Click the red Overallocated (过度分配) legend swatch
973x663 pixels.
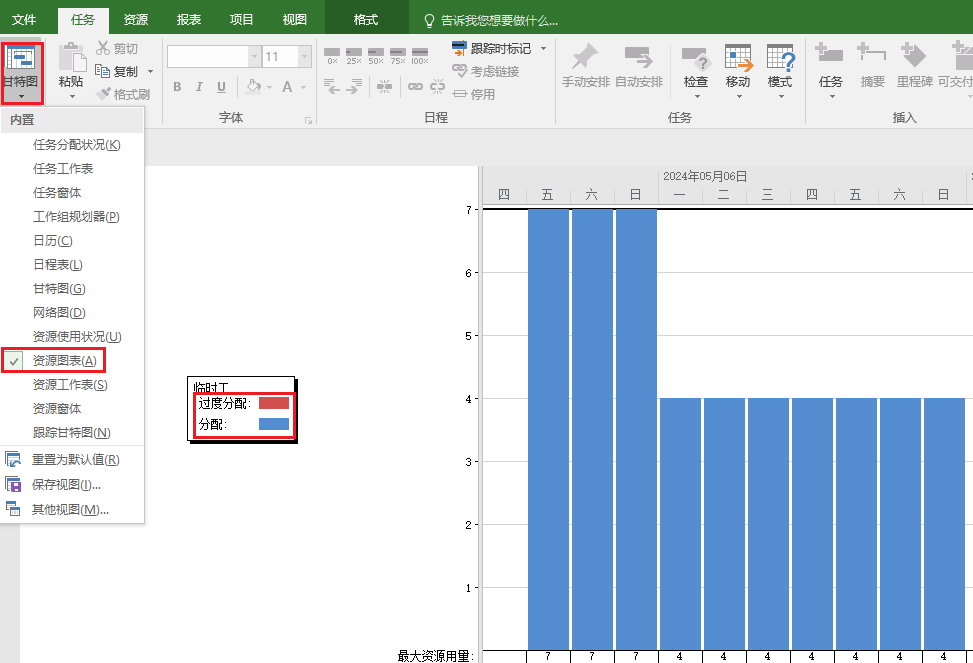pyautogui.click(x=274, y=404)
